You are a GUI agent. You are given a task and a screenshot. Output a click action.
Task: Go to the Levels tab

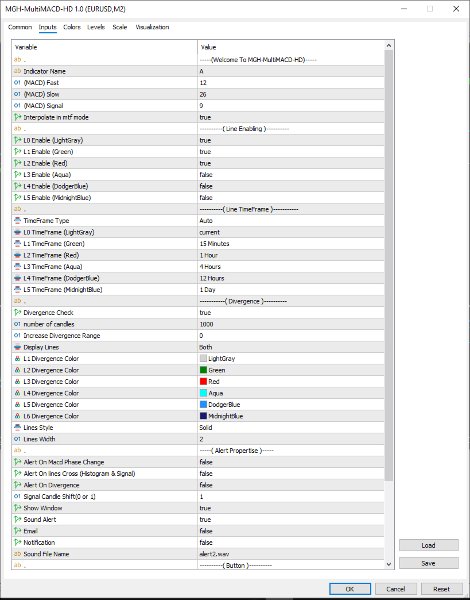coord(96,27)
